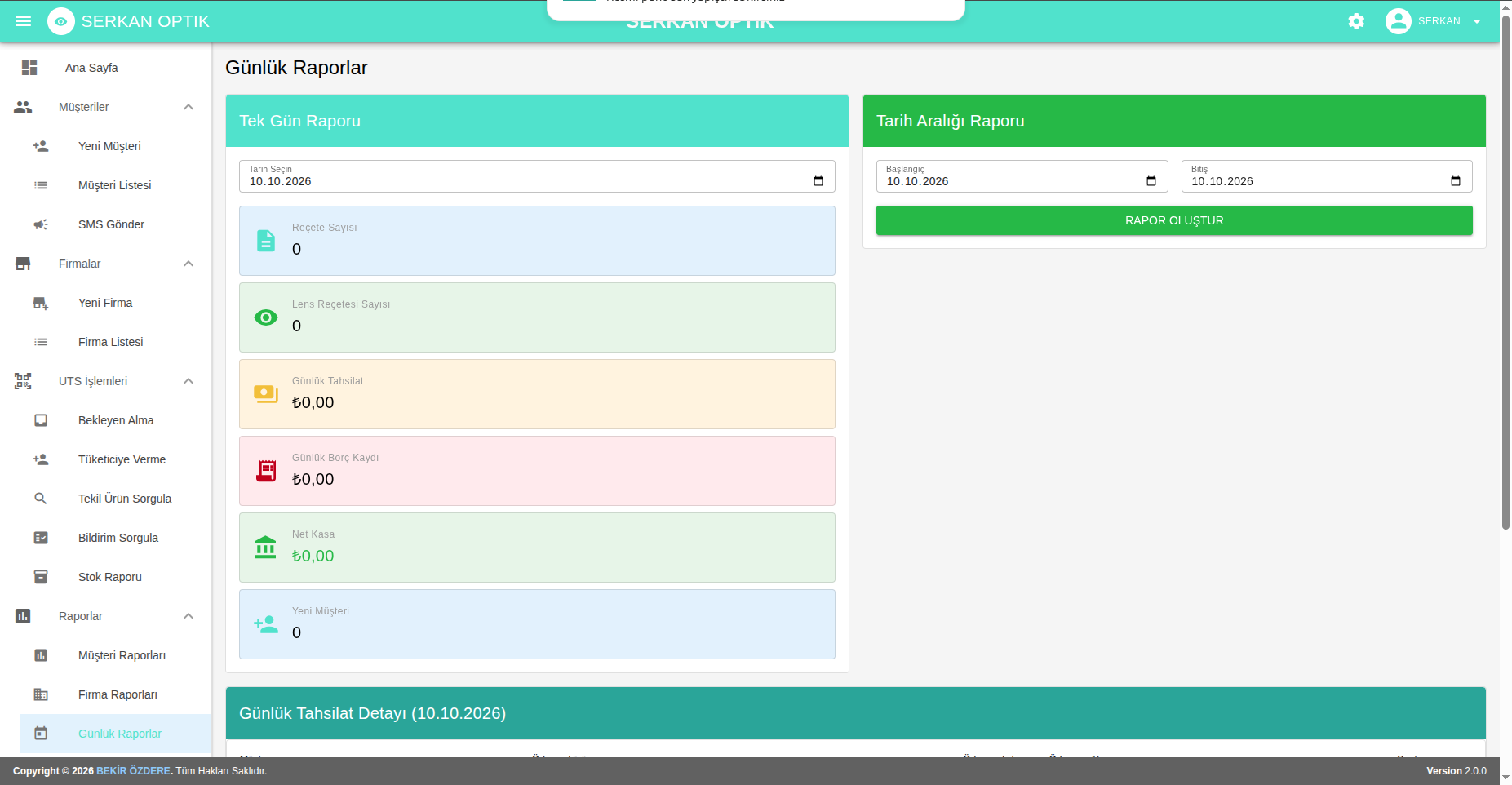Click the Reçete Sayısı card
The width and height of the screenshot is (1512, 785).
point(537,241)
